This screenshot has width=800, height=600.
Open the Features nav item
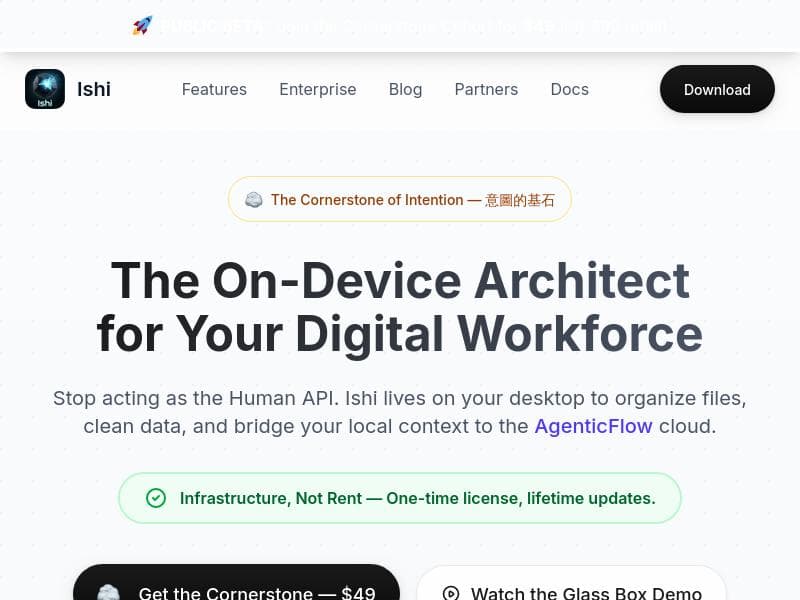pyautogui.click(x=214, y=89)
